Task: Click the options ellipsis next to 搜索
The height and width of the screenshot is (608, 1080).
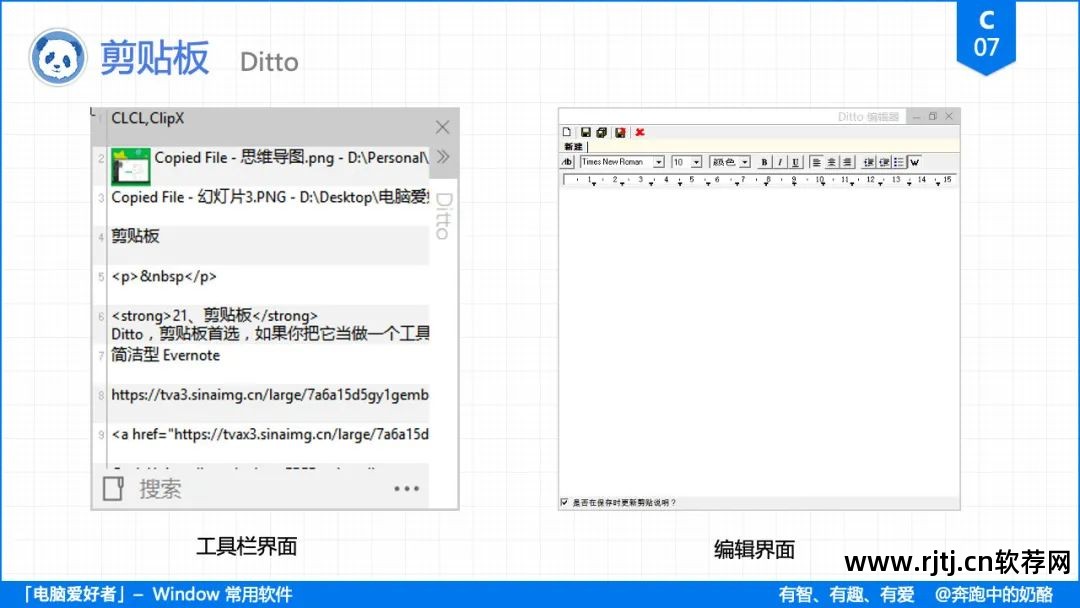Action: pos(407,487)
